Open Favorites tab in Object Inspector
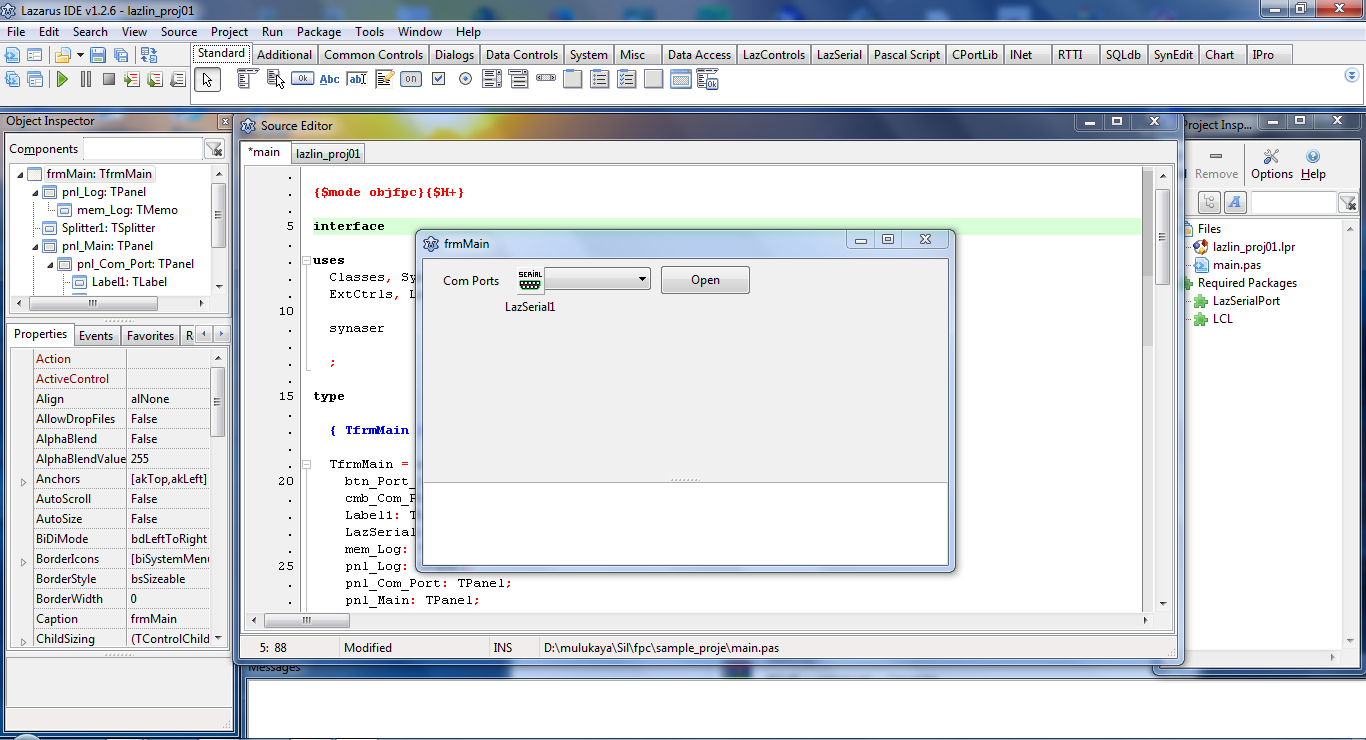Viewport: 1366px width, 740px height. (x=150, y=336)
